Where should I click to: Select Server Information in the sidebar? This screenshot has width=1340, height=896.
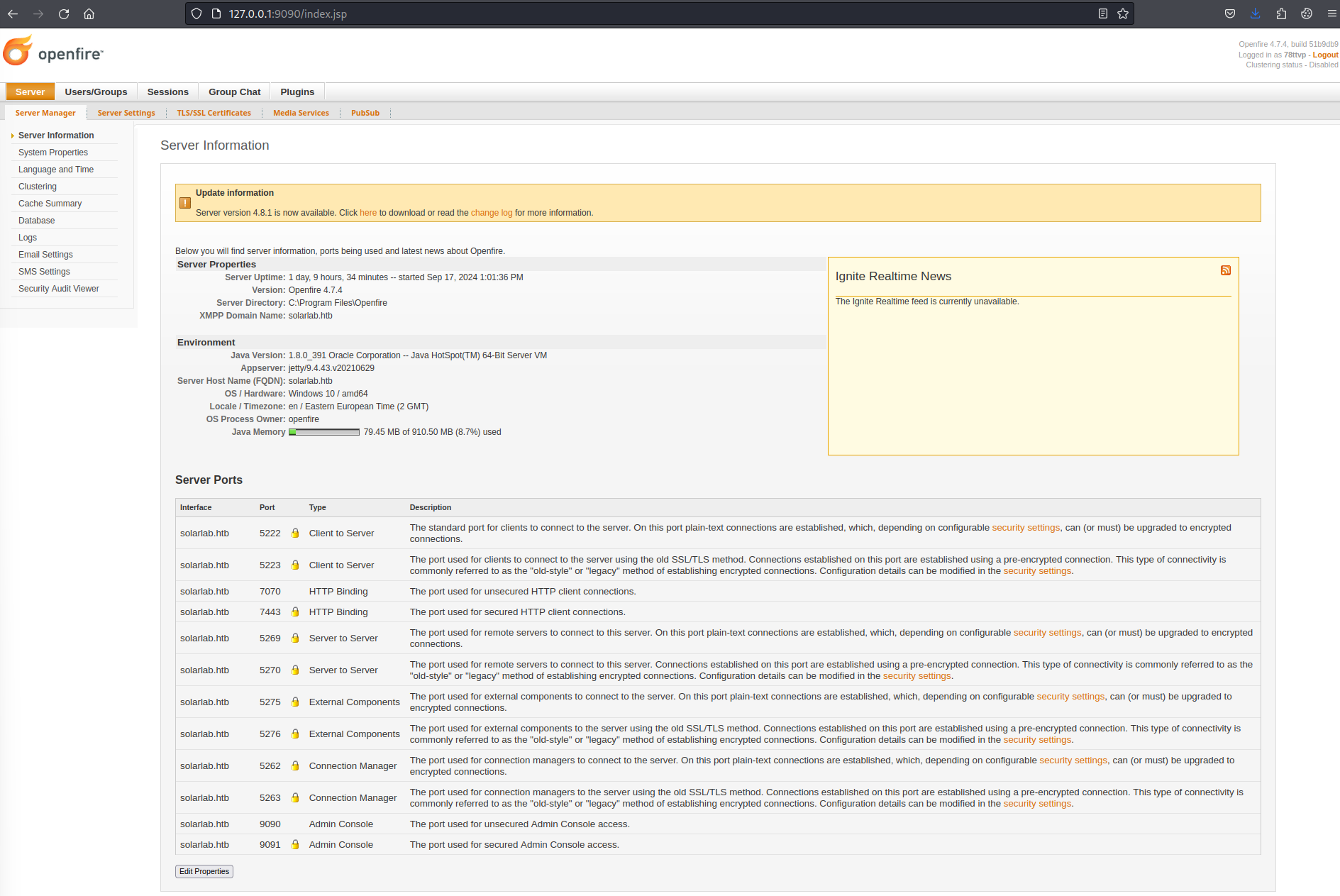56,135
